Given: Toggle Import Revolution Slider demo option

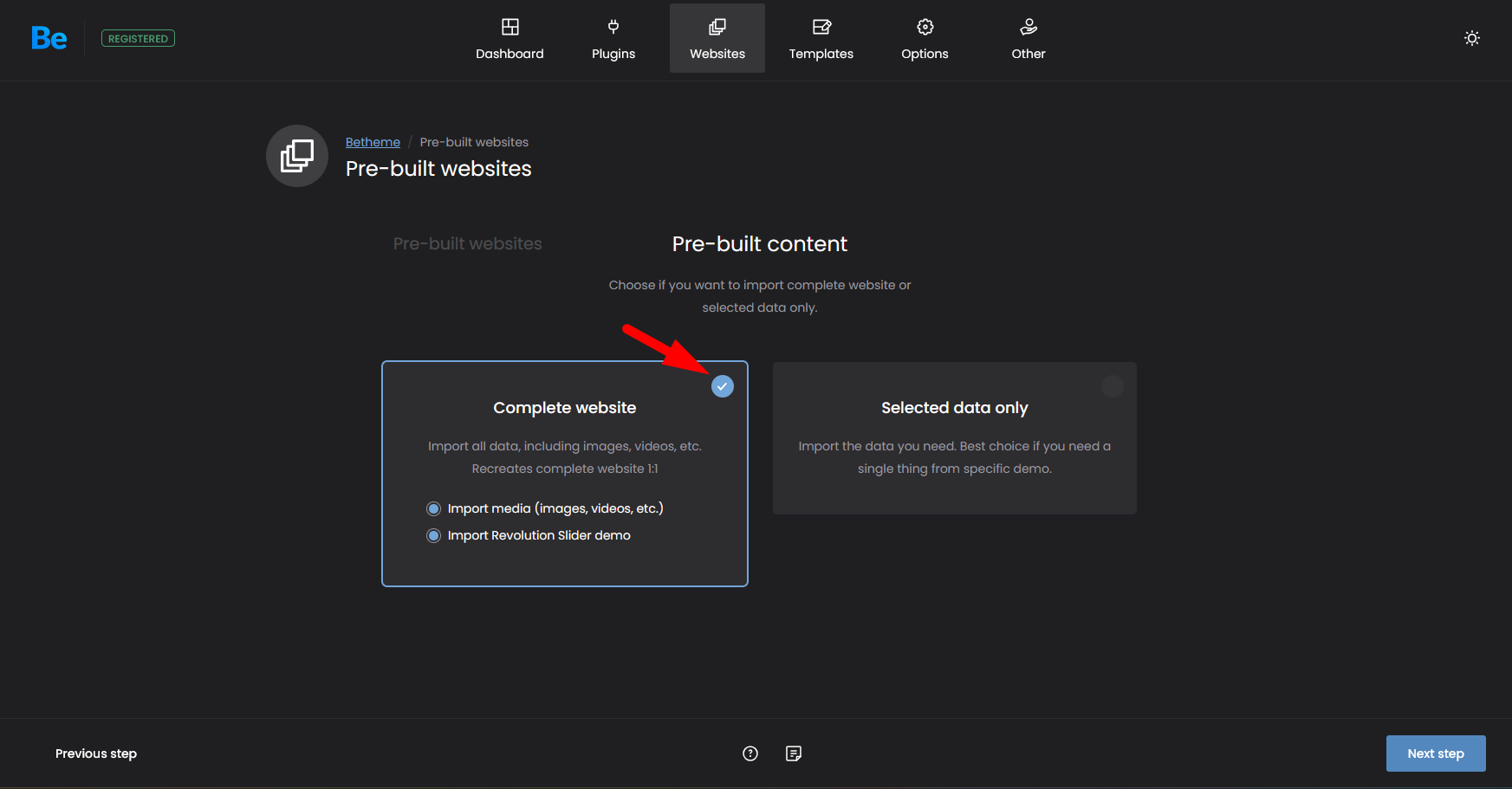Looking at the screenshot, I should pyautogui.click(x=434, y=536).
